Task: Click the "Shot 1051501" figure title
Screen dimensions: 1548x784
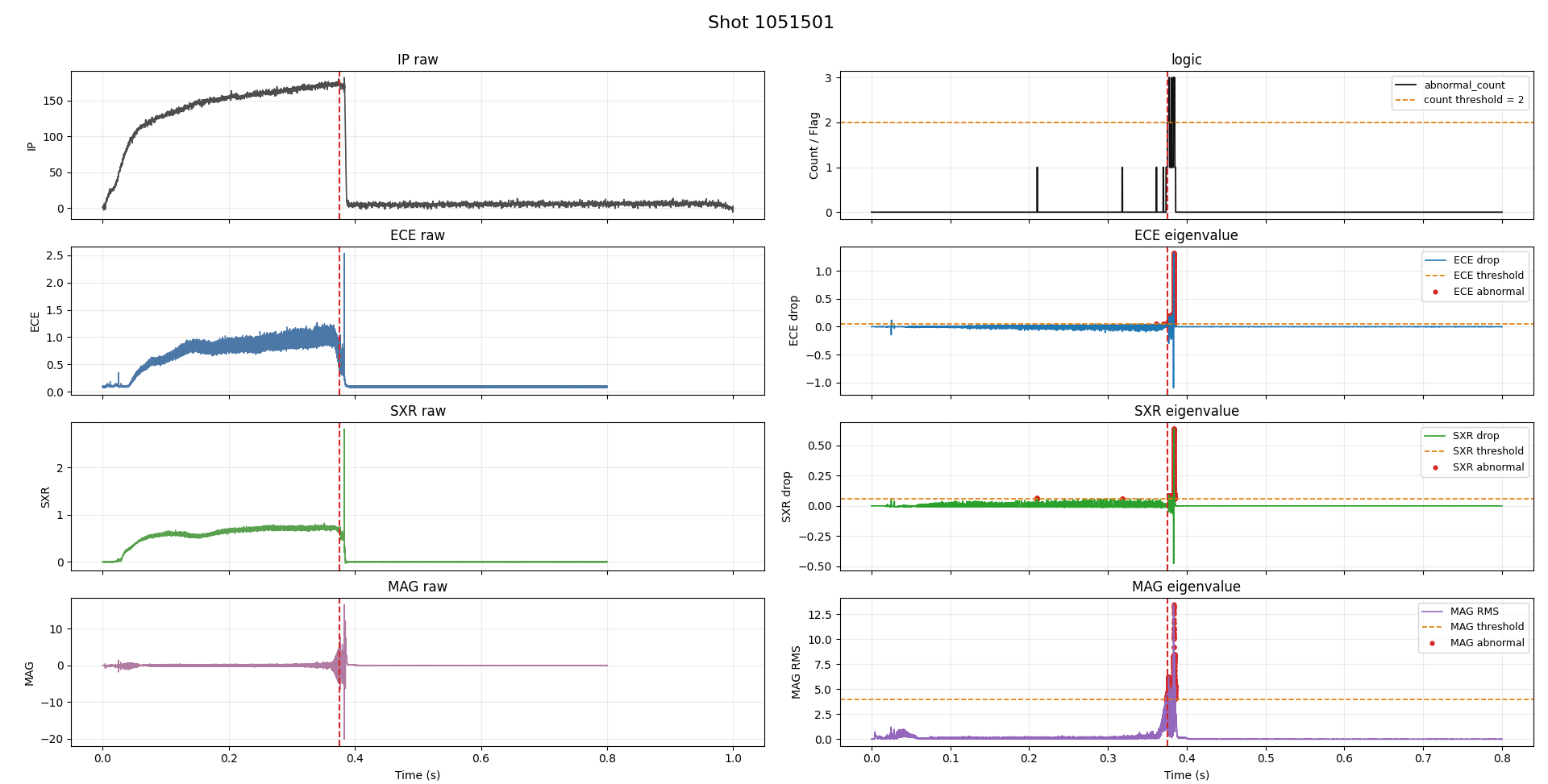Action: tap(770, 23)
